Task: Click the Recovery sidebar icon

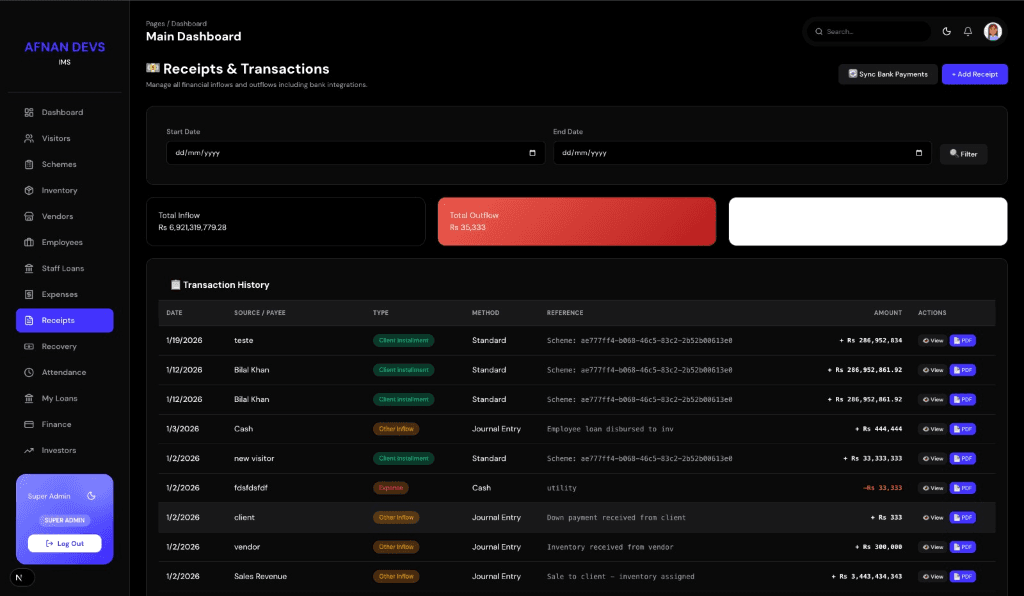Action: (x=29, y=347)
